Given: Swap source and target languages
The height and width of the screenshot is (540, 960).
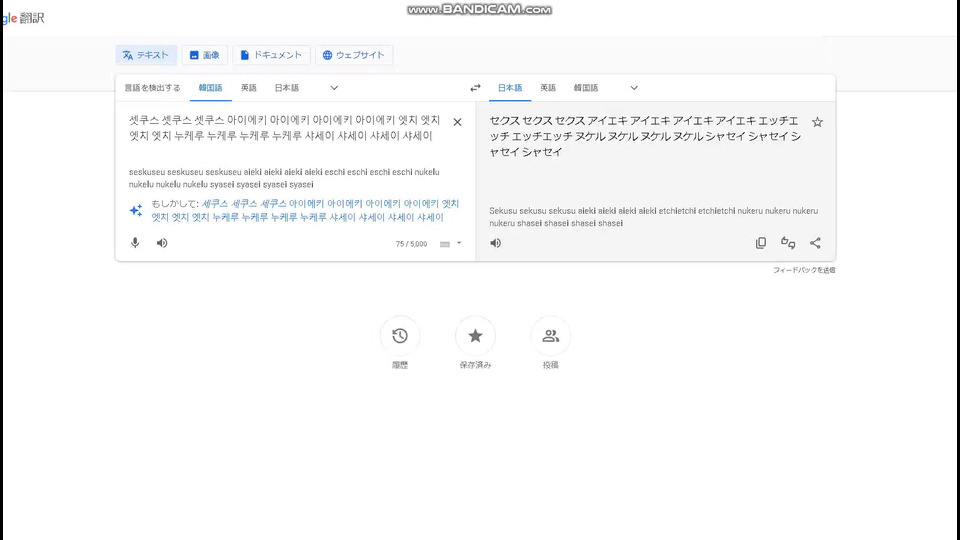Looking at the screenshot, I should click(x=475, y=88).
